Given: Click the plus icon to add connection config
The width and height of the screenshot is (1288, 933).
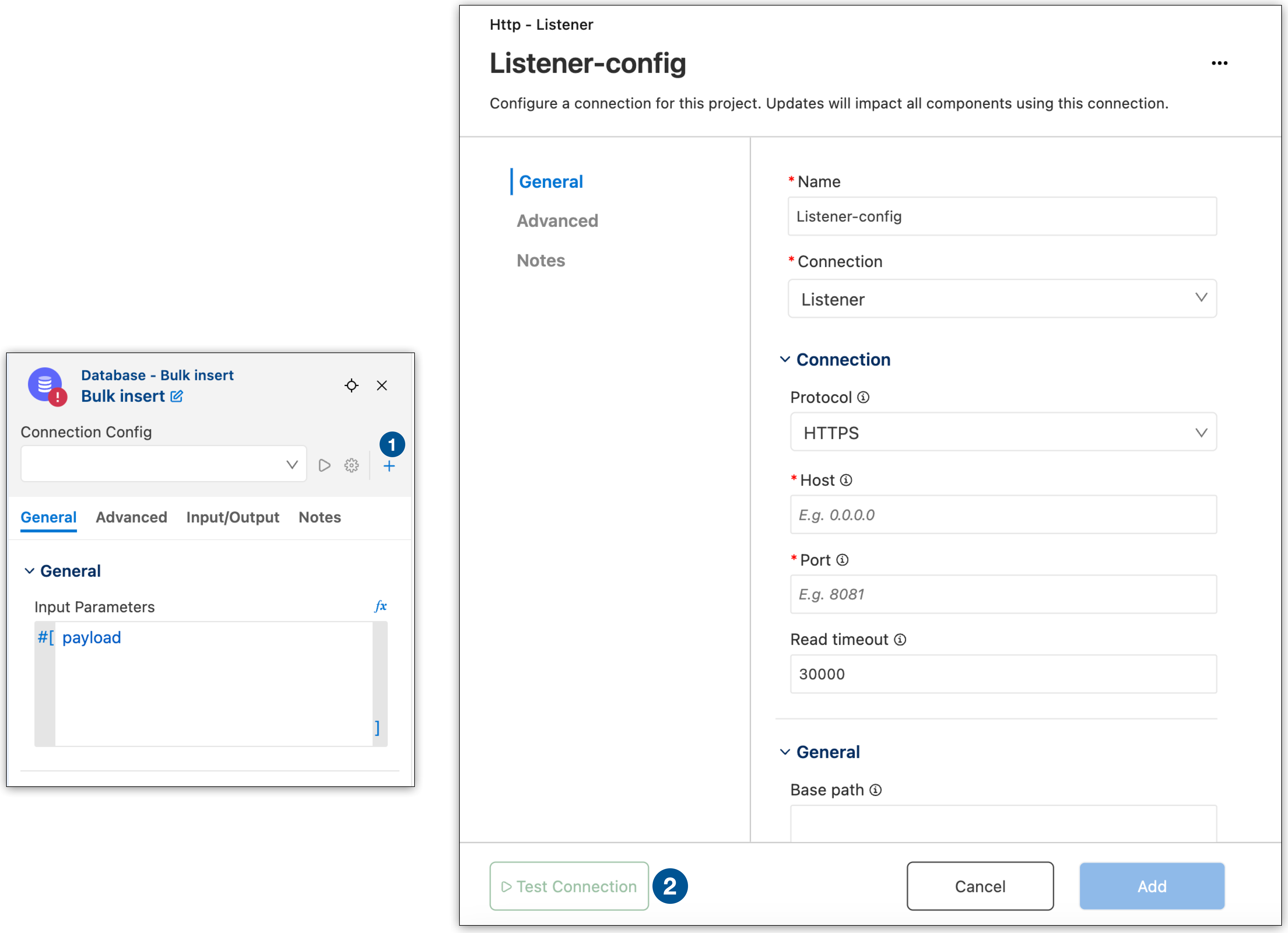Looking at the screenshot, I should click(x=389, y=466).
